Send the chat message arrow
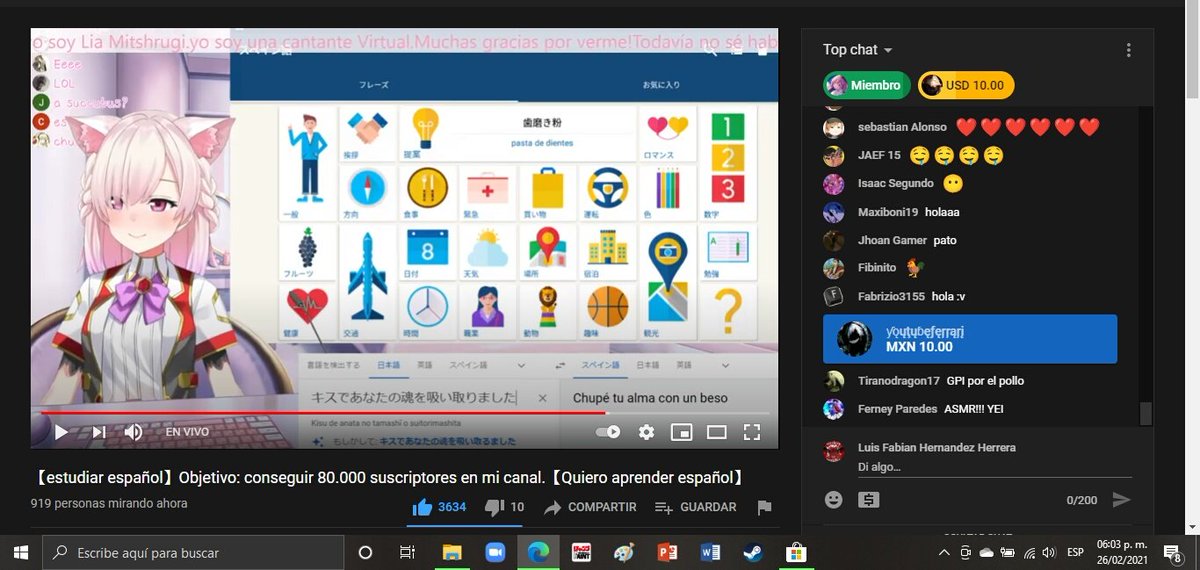1200x570 pixels. click(x=1121, y=499)
